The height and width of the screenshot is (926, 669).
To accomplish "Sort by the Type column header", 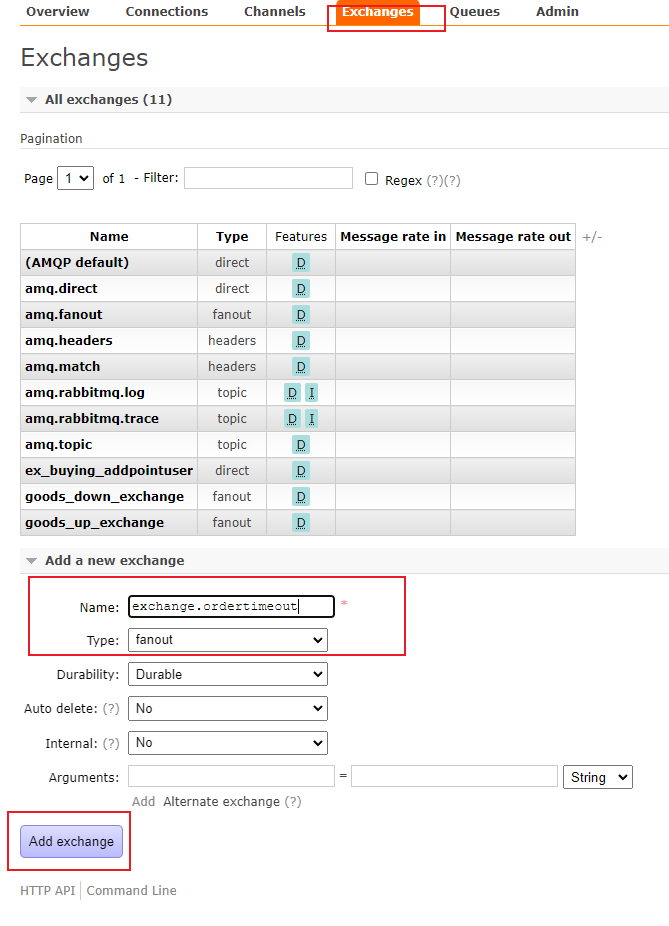I will pyautogui.click(x=231, y=236).
